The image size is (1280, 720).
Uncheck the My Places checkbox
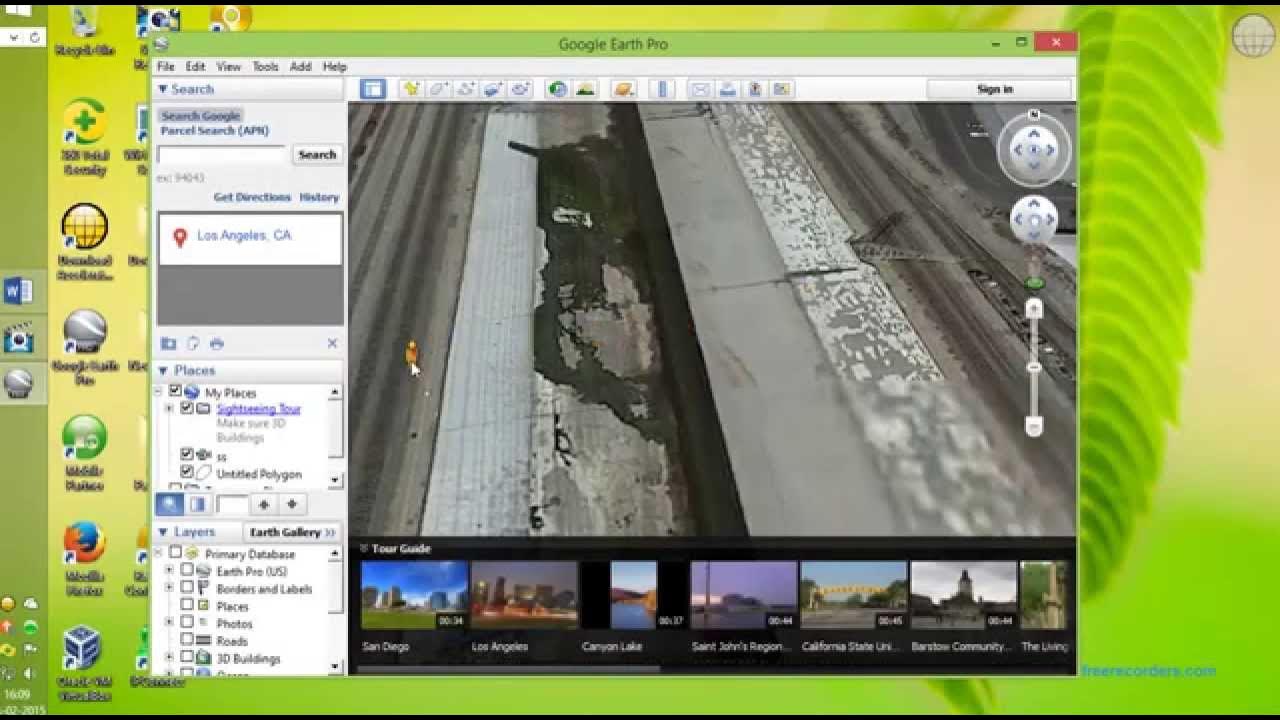(175, 392)
